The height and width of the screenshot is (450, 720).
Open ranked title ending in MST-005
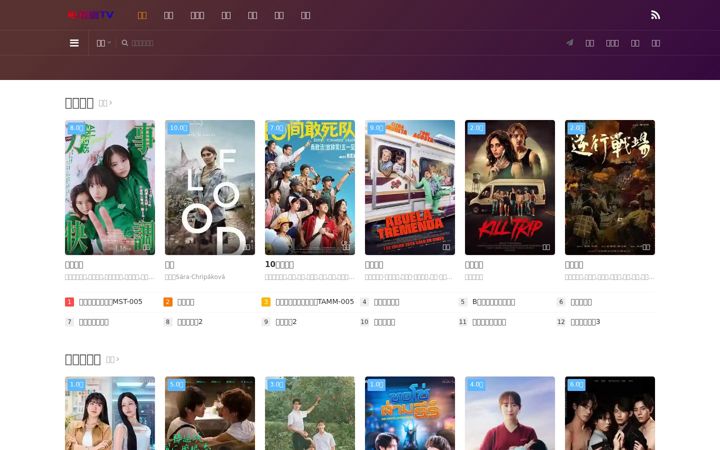111,302
